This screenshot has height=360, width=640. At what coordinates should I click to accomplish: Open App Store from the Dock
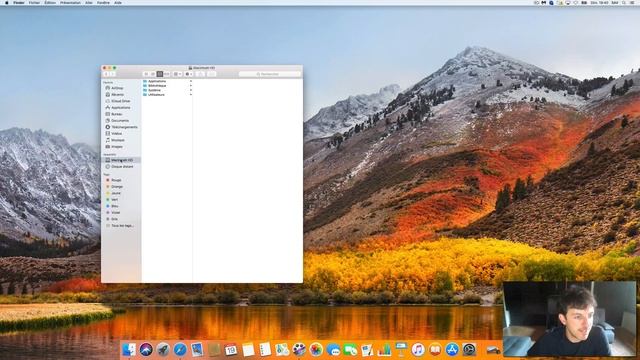(x=452, y=349)
